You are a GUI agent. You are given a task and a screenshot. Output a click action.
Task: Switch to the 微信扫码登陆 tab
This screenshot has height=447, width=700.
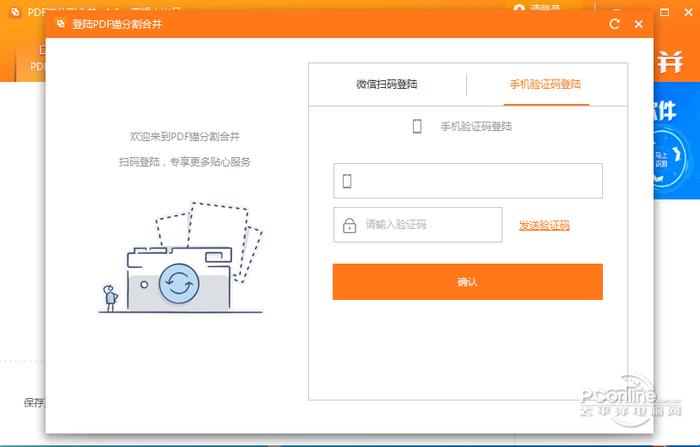click(x=387, y=84)
